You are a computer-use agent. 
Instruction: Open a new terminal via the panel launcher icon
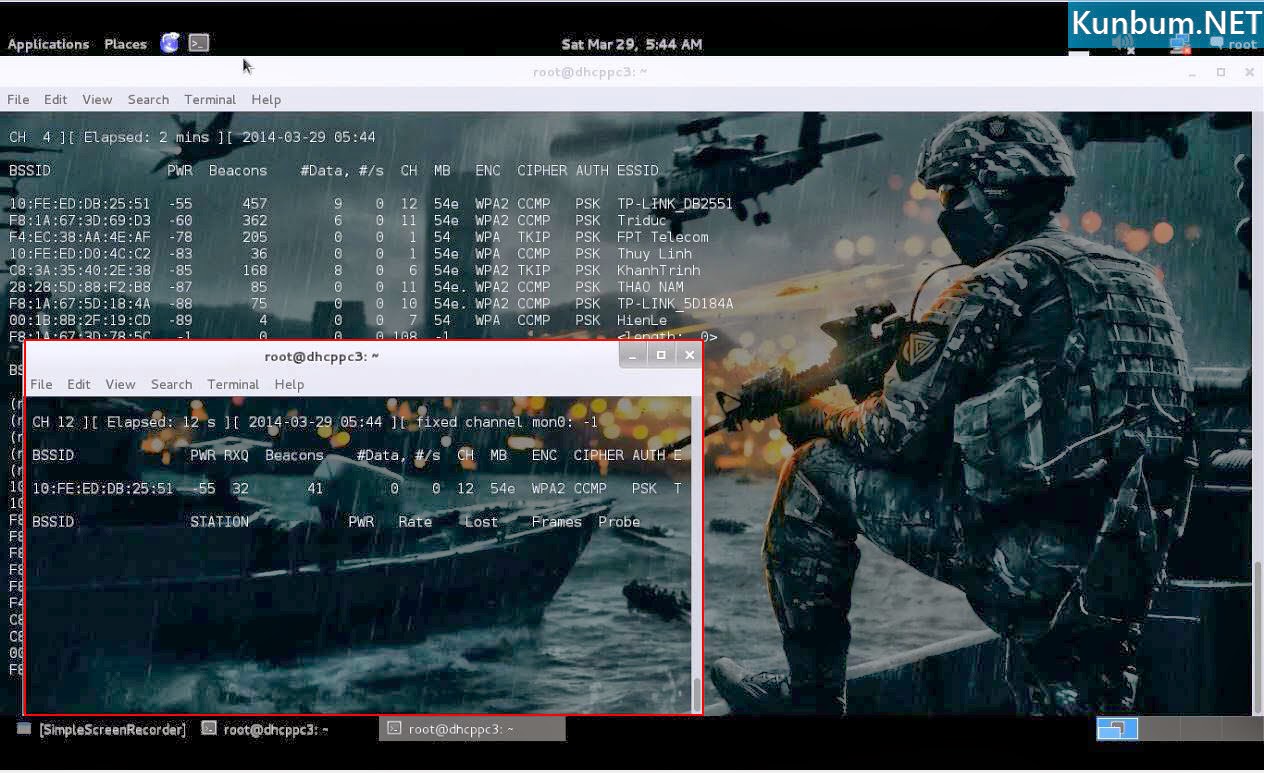197,43
